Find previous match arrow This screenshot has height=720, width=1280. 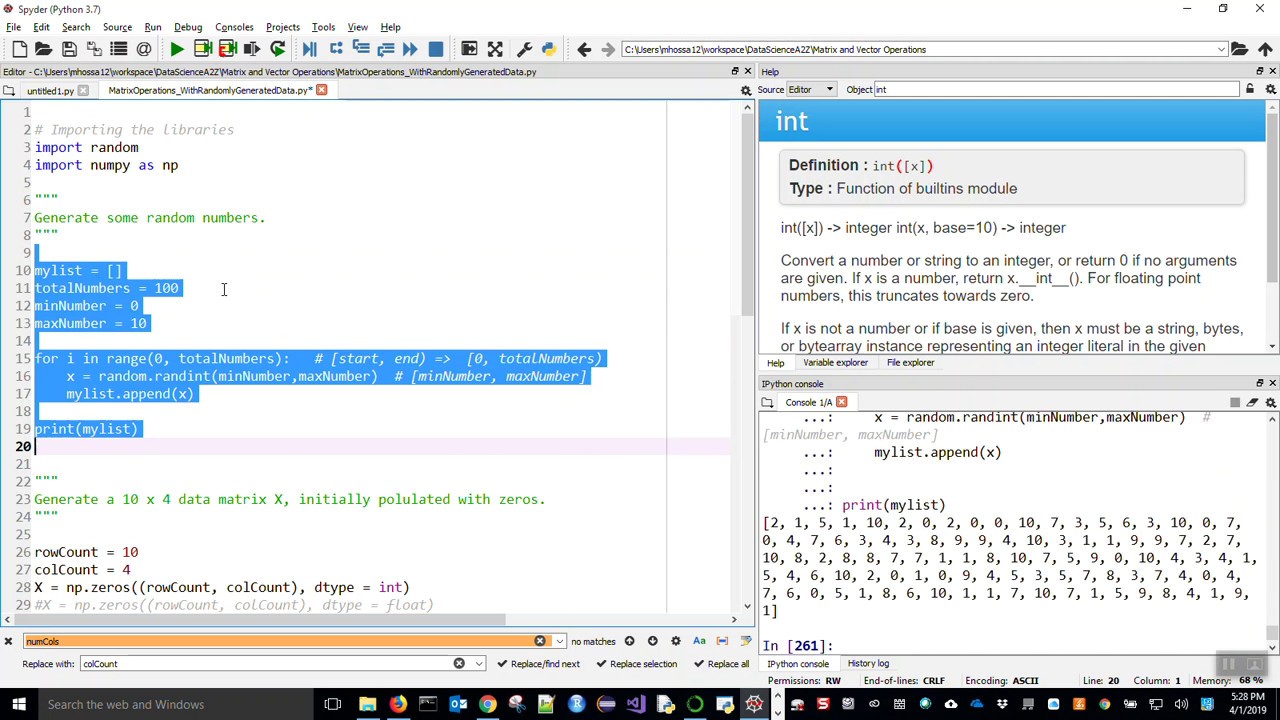point(629,641)
